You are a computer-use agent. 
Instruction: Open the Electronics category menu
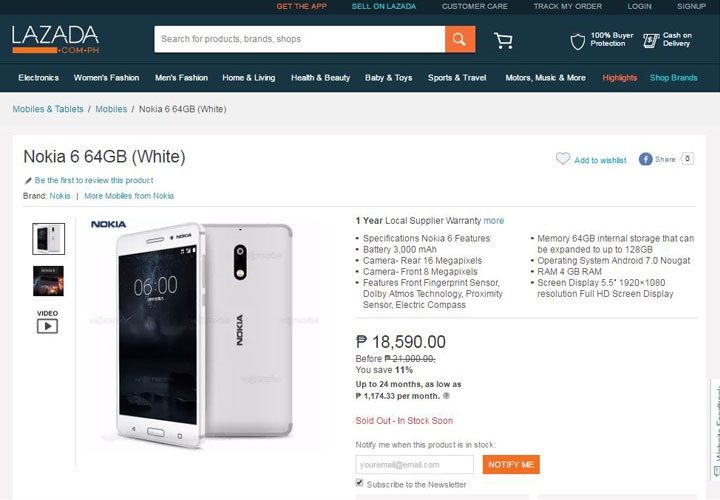click(x=38, y=78)
